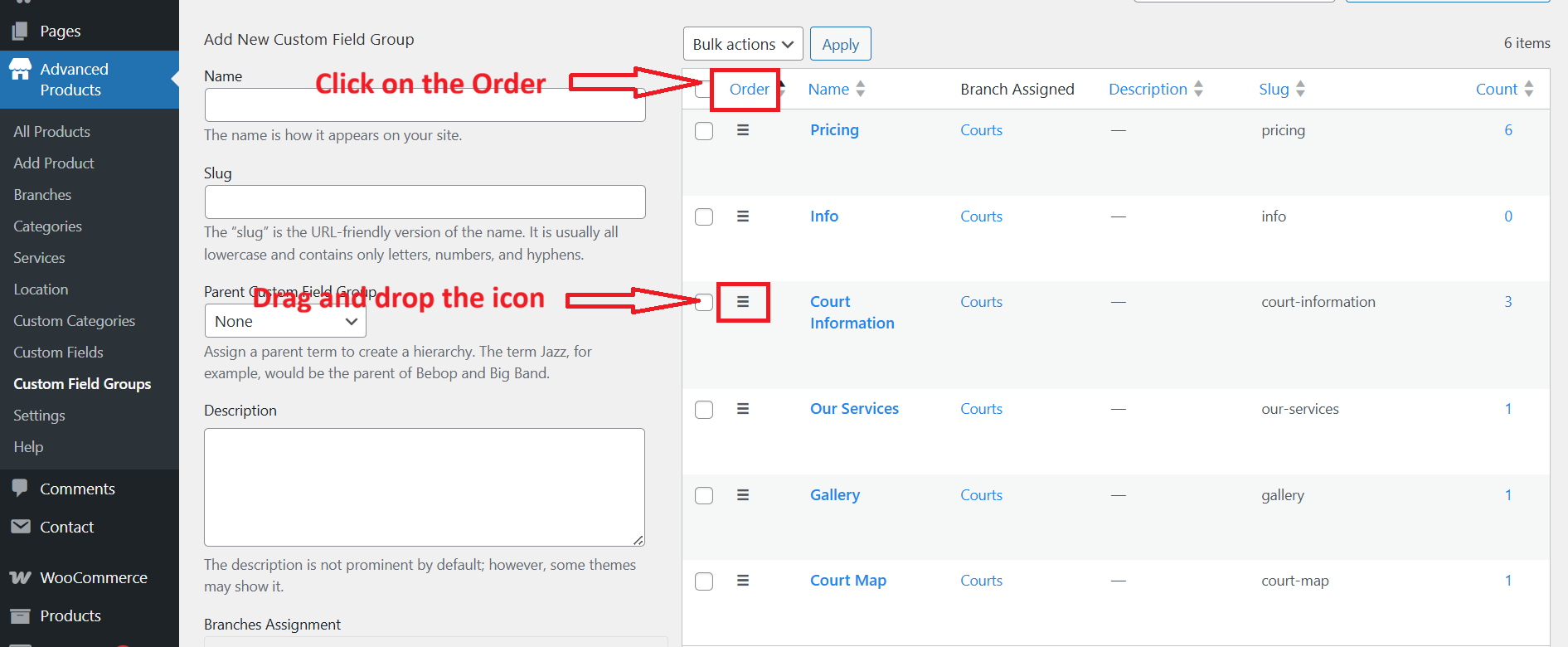The height and width of the screenshot is (647, 1568).
Task: Click the drag handle icon next to Court Information
Action: (x=742, y=302)
